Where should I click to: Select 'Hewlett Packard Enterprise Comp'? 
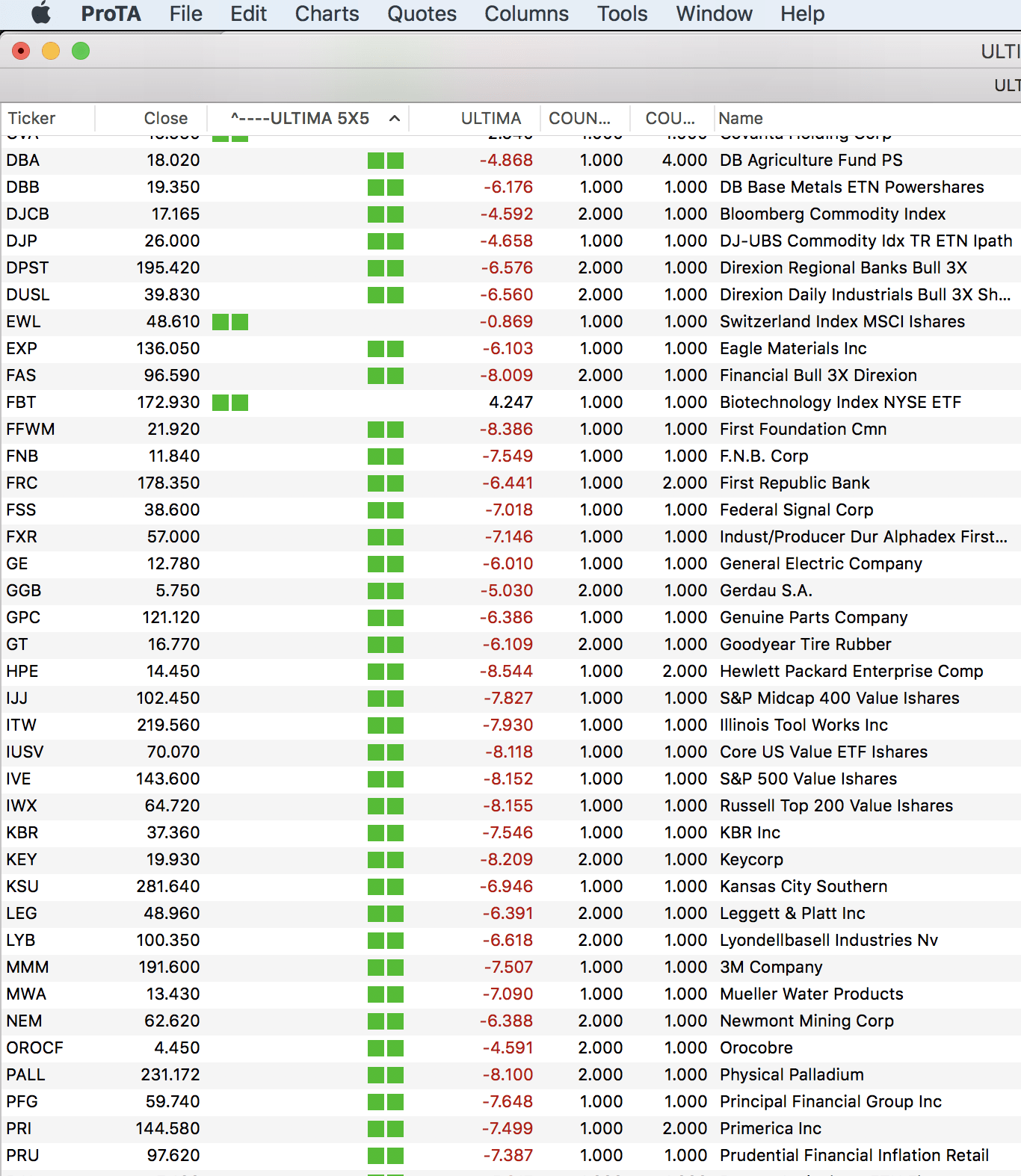tap(851, 672)
